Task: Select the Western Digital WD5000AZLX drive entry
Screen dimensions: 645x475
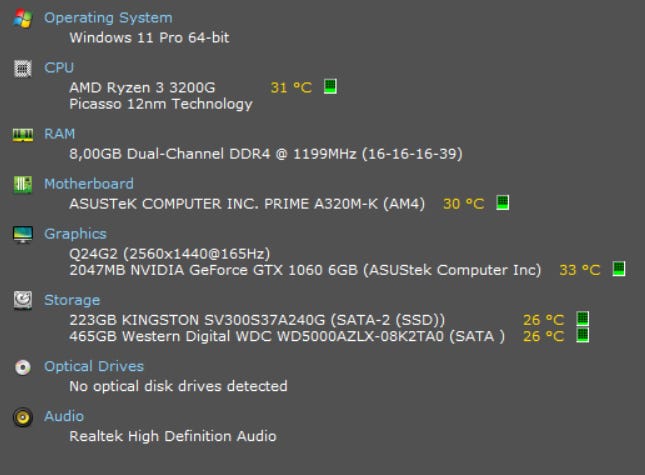Action: click(x=287, y=336)
